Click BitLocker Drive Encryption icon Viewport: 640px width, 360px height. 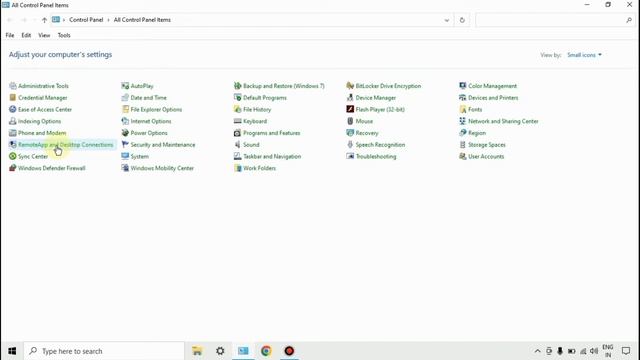tap(350, 86)
